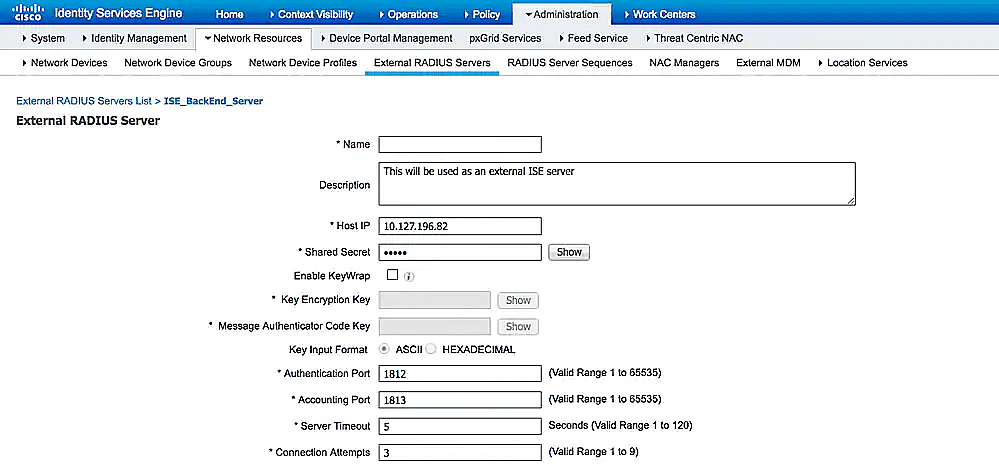Expand the Network Devices menu
Viewport: 999px width, 466px height.
64,62
